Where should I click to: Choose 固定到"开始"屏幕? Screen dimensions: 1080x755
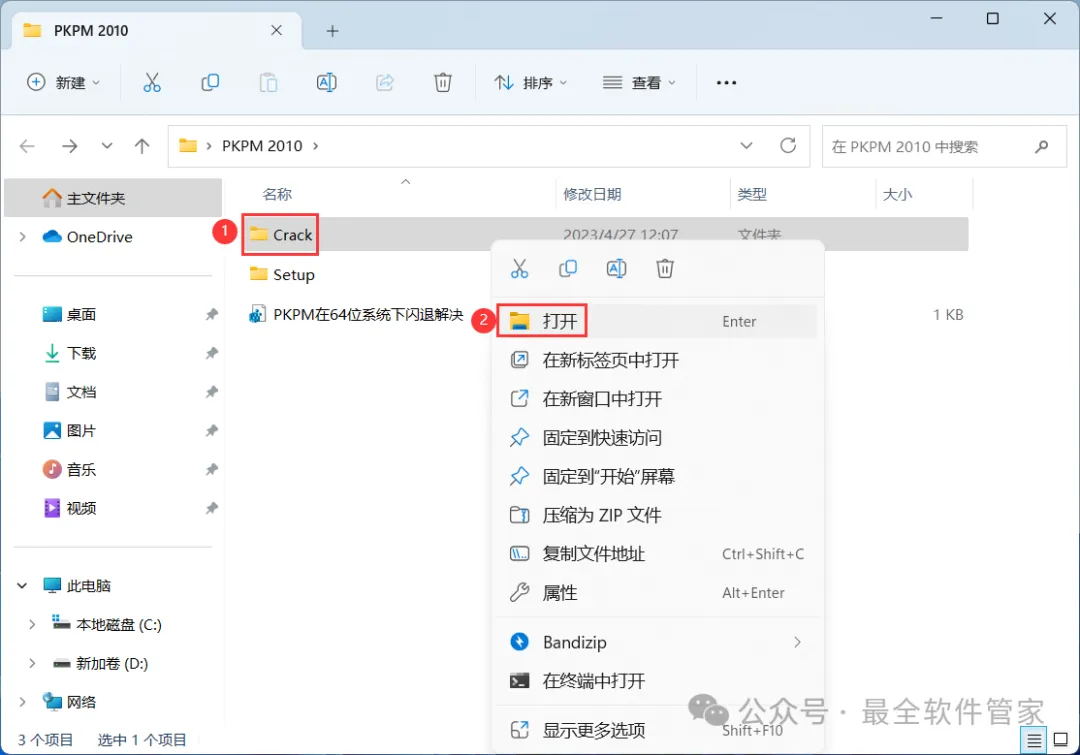(657, 477)
